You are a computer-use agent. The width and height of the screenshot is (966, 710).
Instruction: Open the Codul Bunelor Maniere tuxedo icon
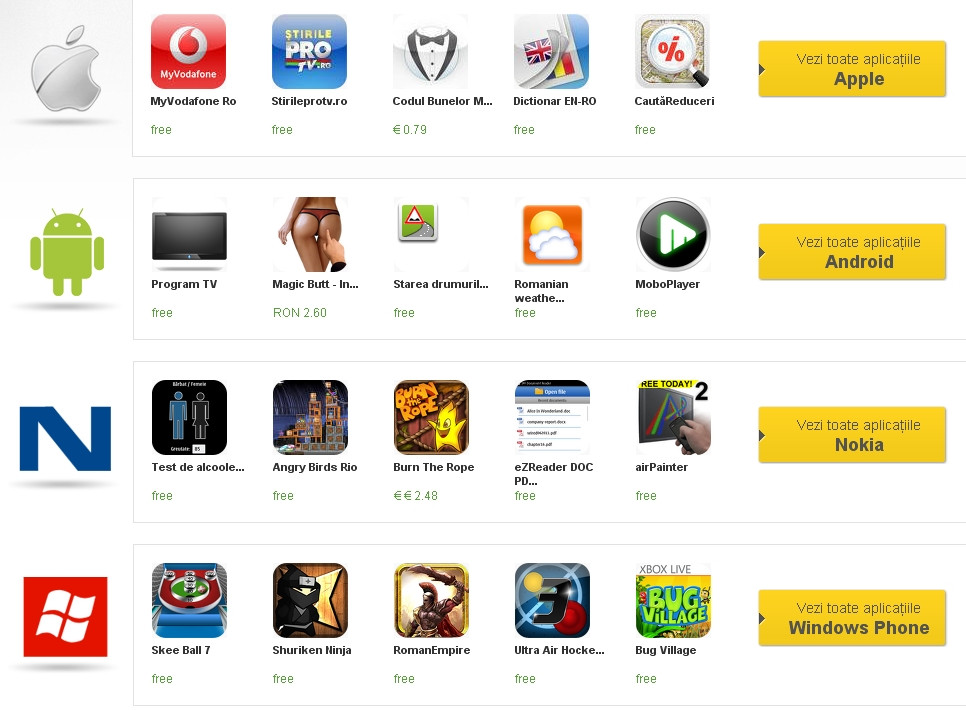(430, 51)
